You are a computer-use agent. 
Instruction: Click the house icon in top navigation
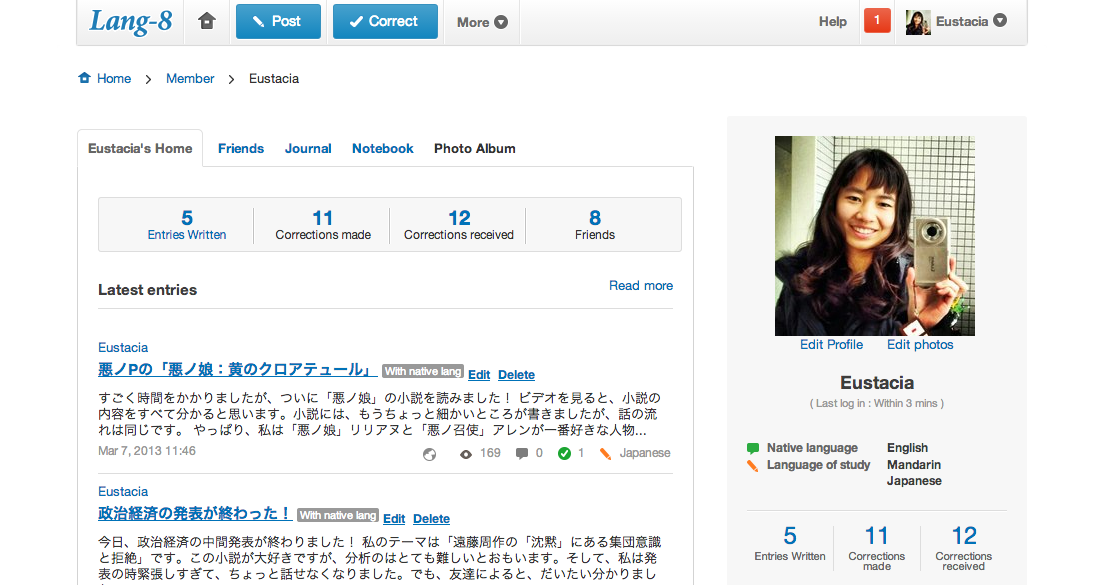pyautogui.click(x=206, y=21)
